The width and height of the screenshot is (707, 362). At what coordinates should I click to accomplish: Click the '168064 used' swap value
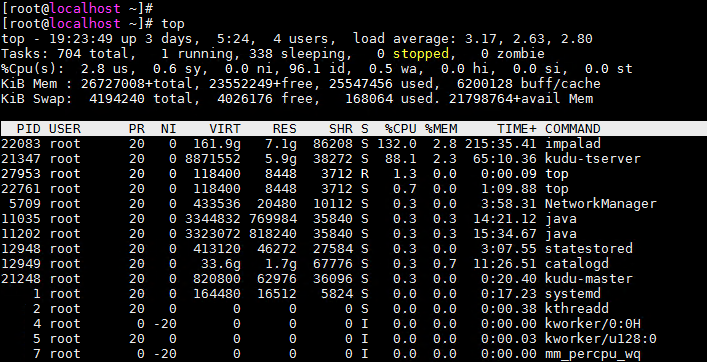[391, 98]
